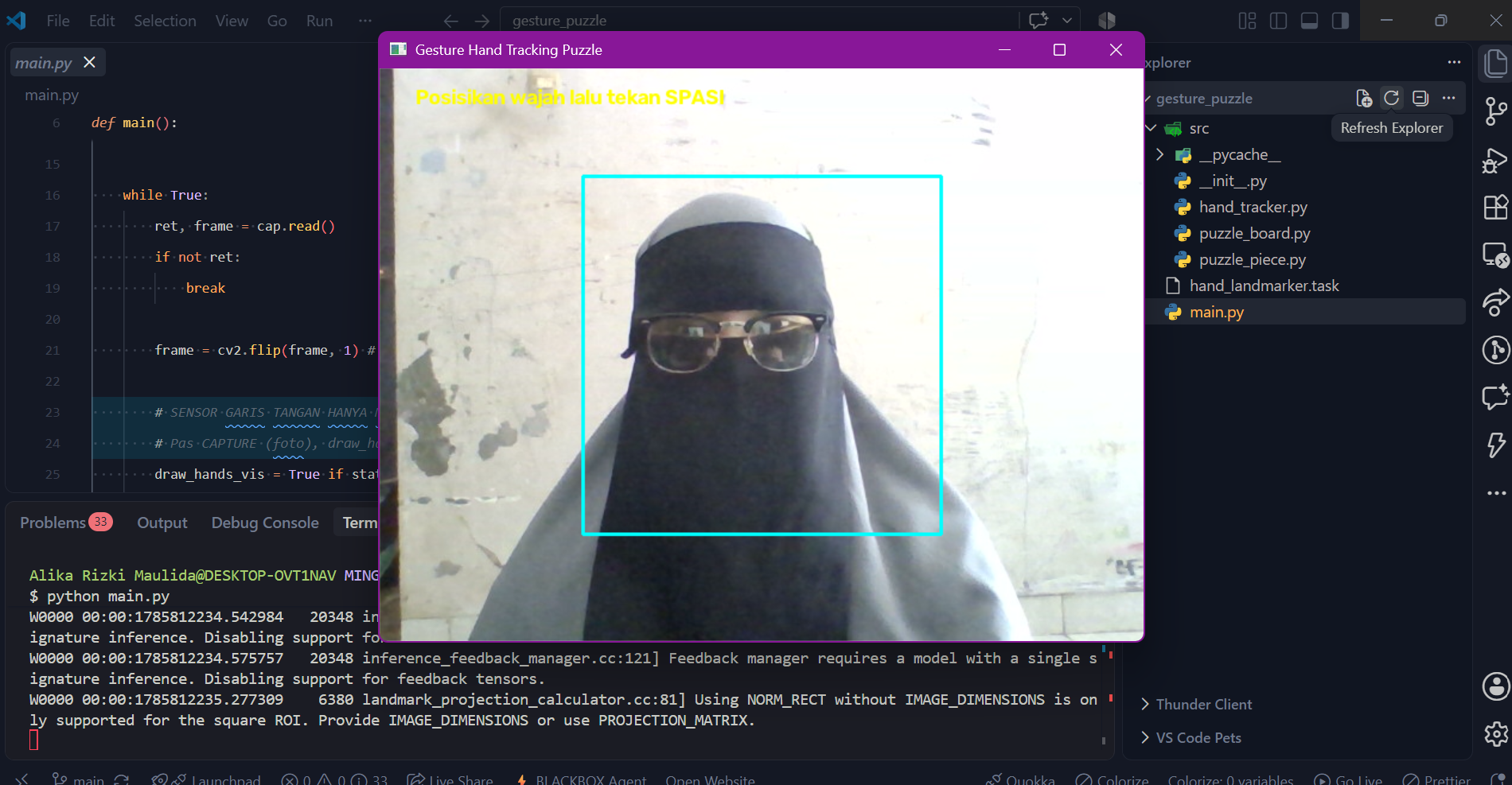Switch to the Problems panel tab
This screenshot has height=785, width=1512.
click(x=66, y=523)
